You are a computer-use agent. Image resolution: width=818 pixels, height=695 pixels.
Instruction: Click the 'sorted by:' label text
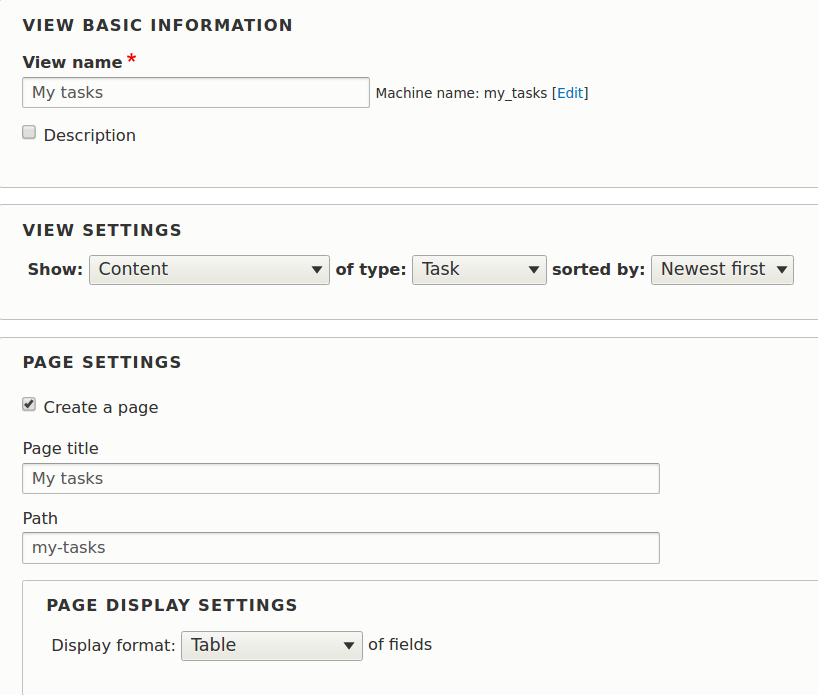pyautogui.click(x=598, y=269)
